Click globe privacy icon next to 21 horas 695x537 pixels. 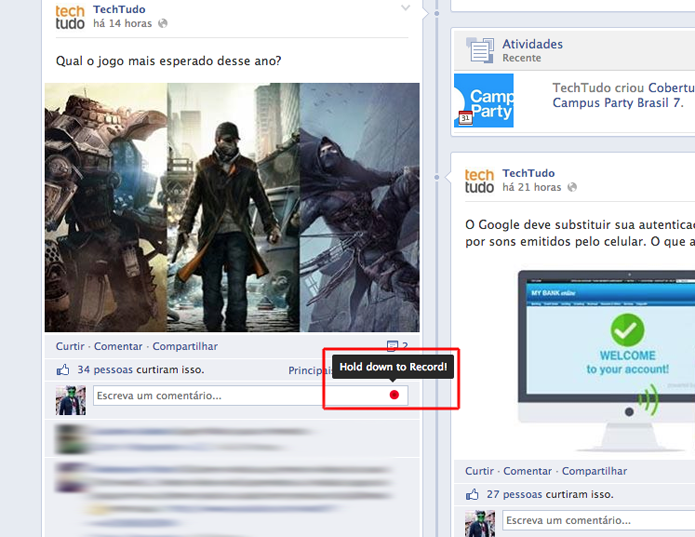pyautogui.click(x=572, y=187)
